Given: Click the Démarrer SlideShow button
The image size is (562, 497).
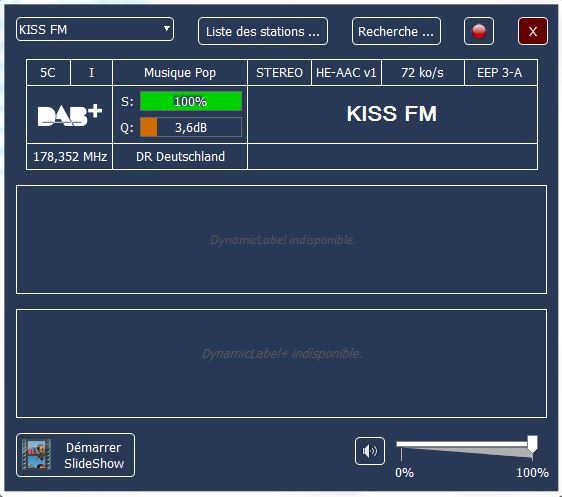Looking at the screenshot, I should (76, 455).
